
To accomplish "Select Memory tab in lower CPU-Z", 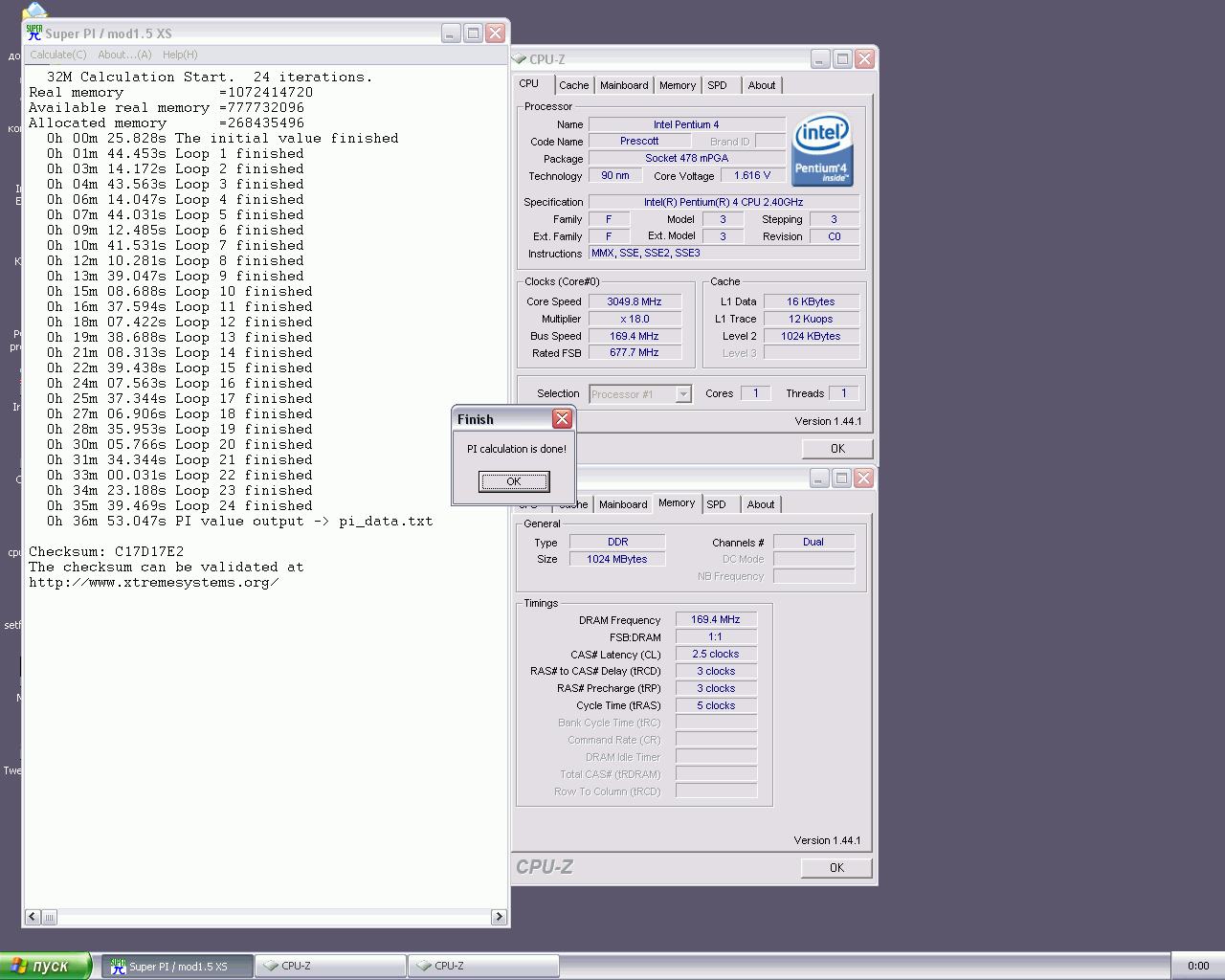I will (x=677, y=503).
